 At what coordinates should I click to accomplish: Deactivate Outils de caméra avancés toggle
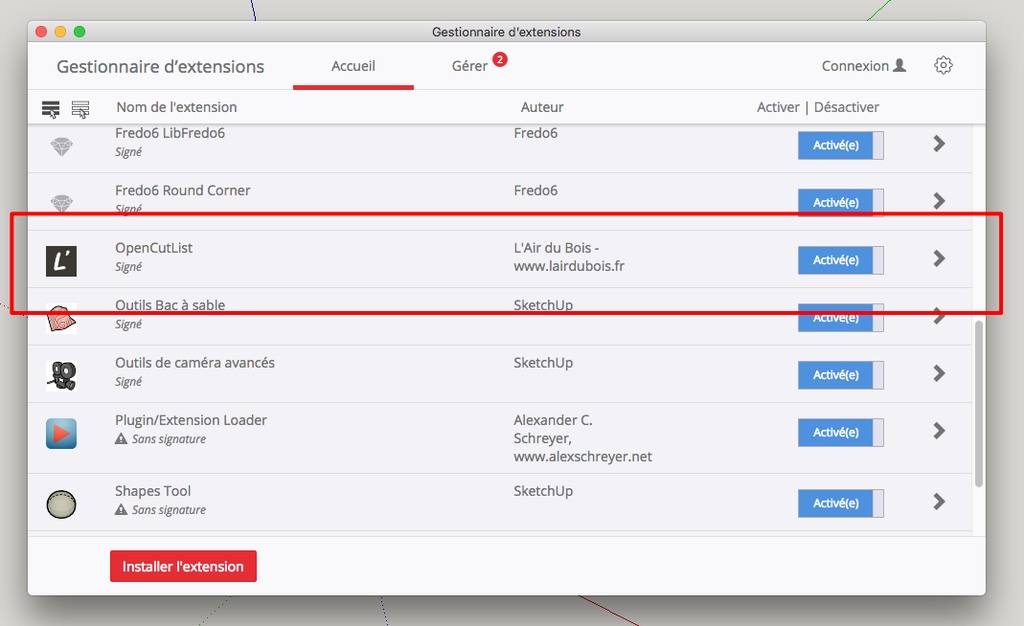click(x=840, y=375)
